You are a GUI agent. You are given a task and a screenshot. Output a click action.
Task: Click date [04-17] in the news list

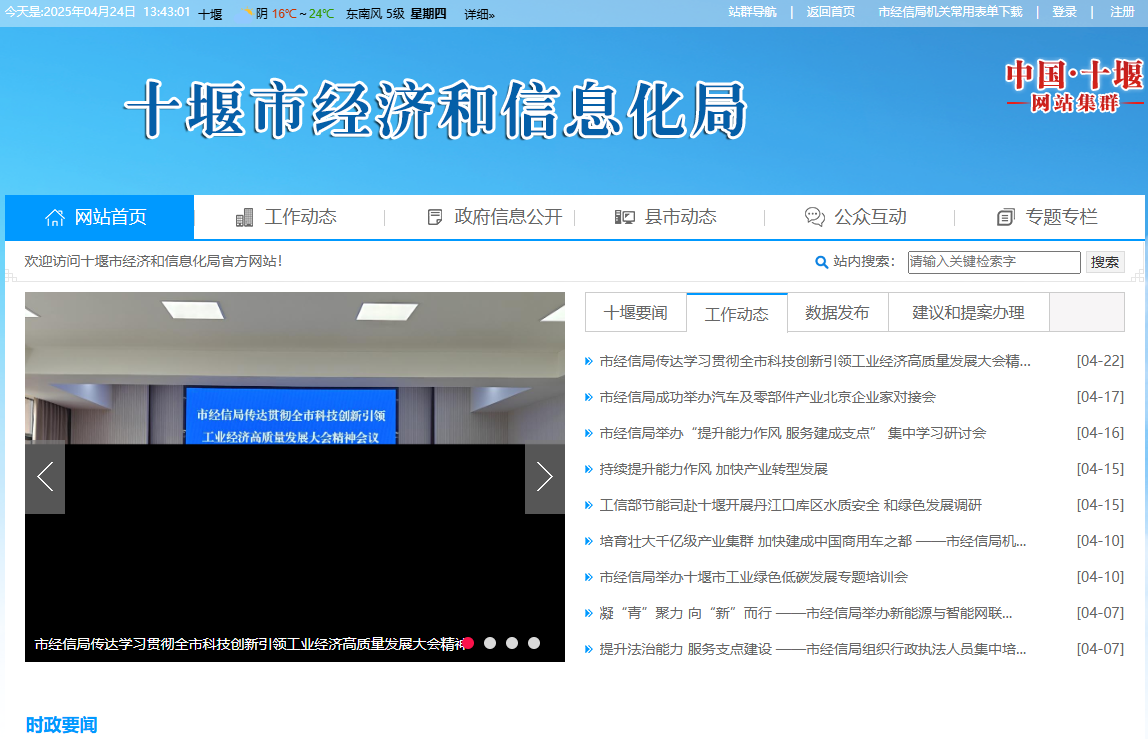1100,397
